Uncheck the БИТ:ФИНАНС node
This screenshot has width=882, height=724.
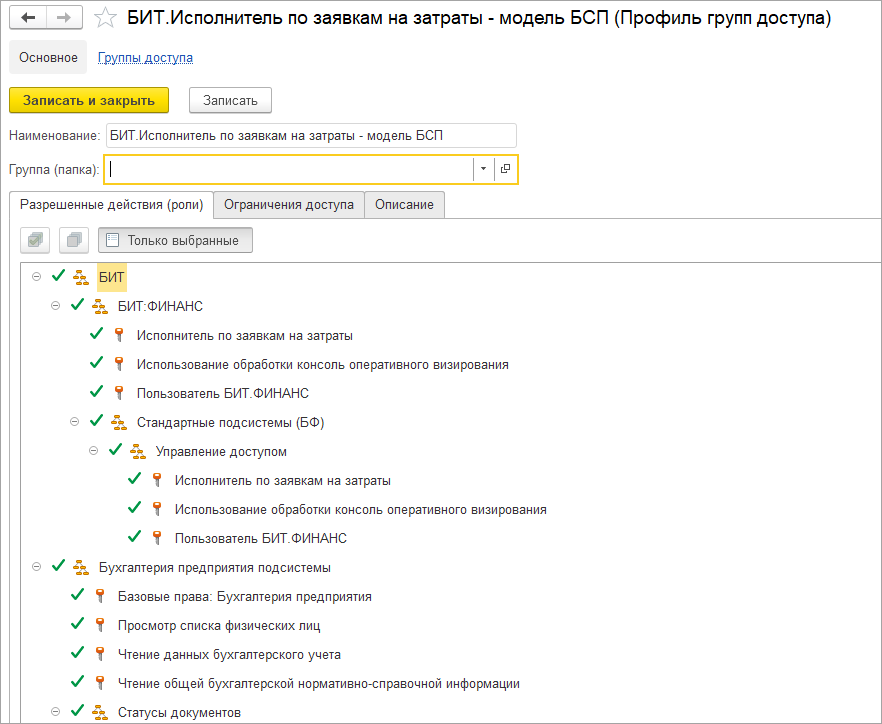point(78,305)
